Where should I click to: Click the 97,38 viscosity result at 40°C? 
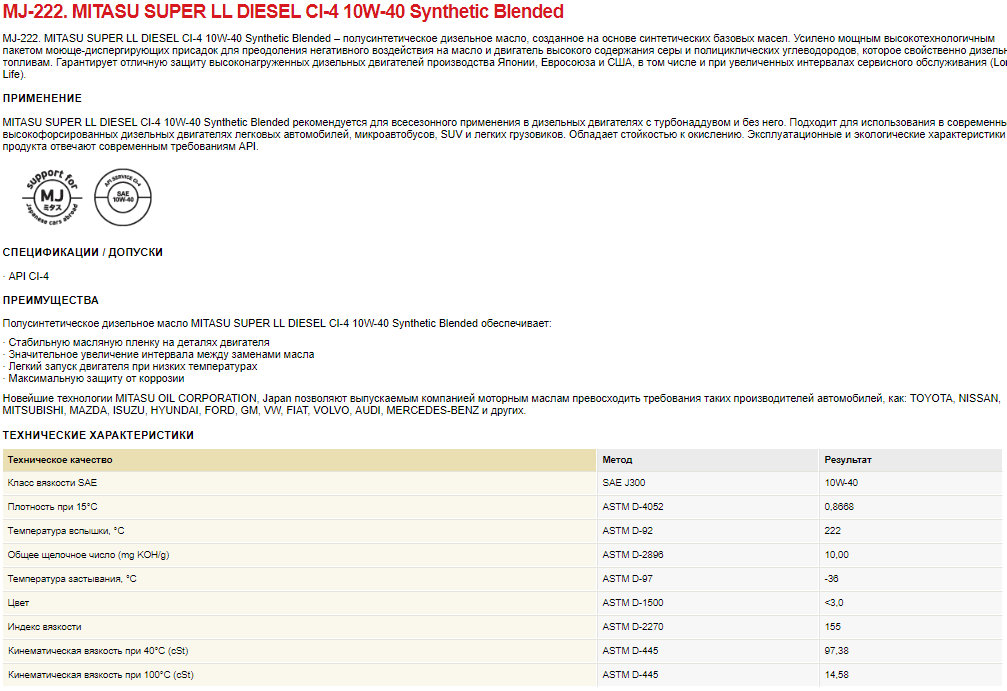pos(838,651)
